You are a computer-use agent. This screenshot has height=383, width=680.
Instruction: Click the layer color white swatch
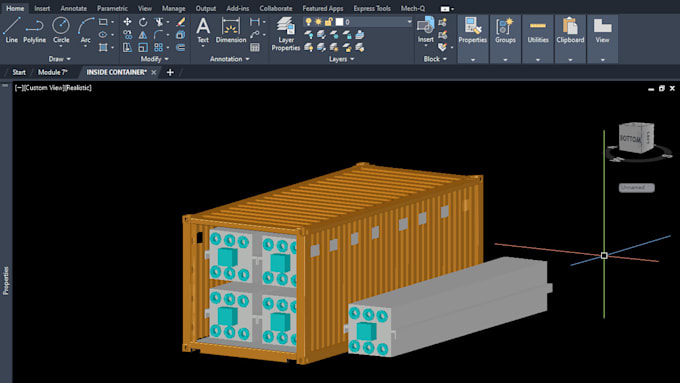(339, 22)
